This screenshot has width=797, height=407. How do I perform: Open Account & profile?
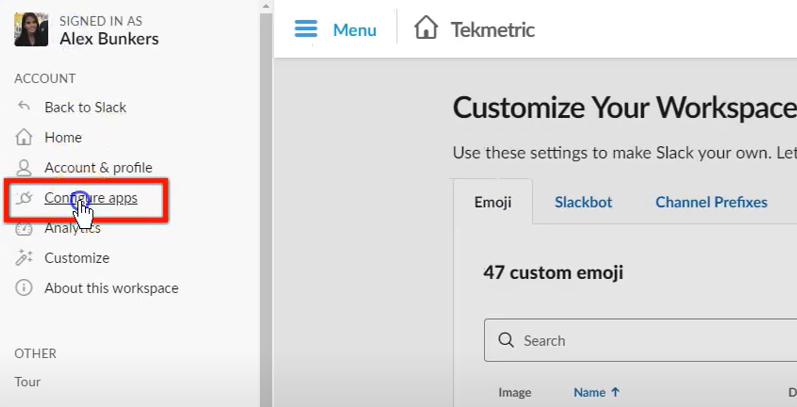click(x=98, y=168)
